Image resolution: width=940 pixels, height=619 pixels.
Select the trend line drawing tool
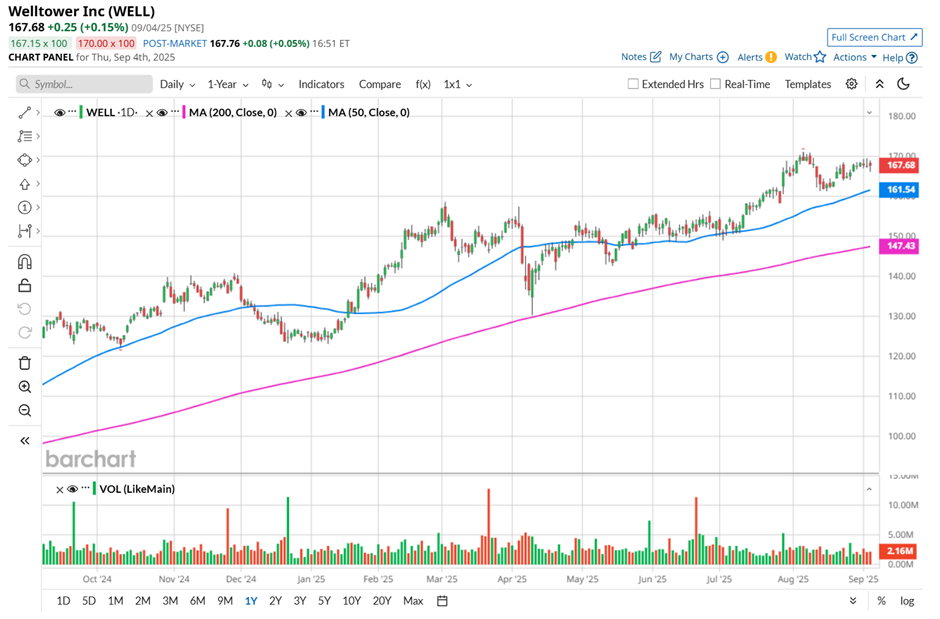point(24,112)
